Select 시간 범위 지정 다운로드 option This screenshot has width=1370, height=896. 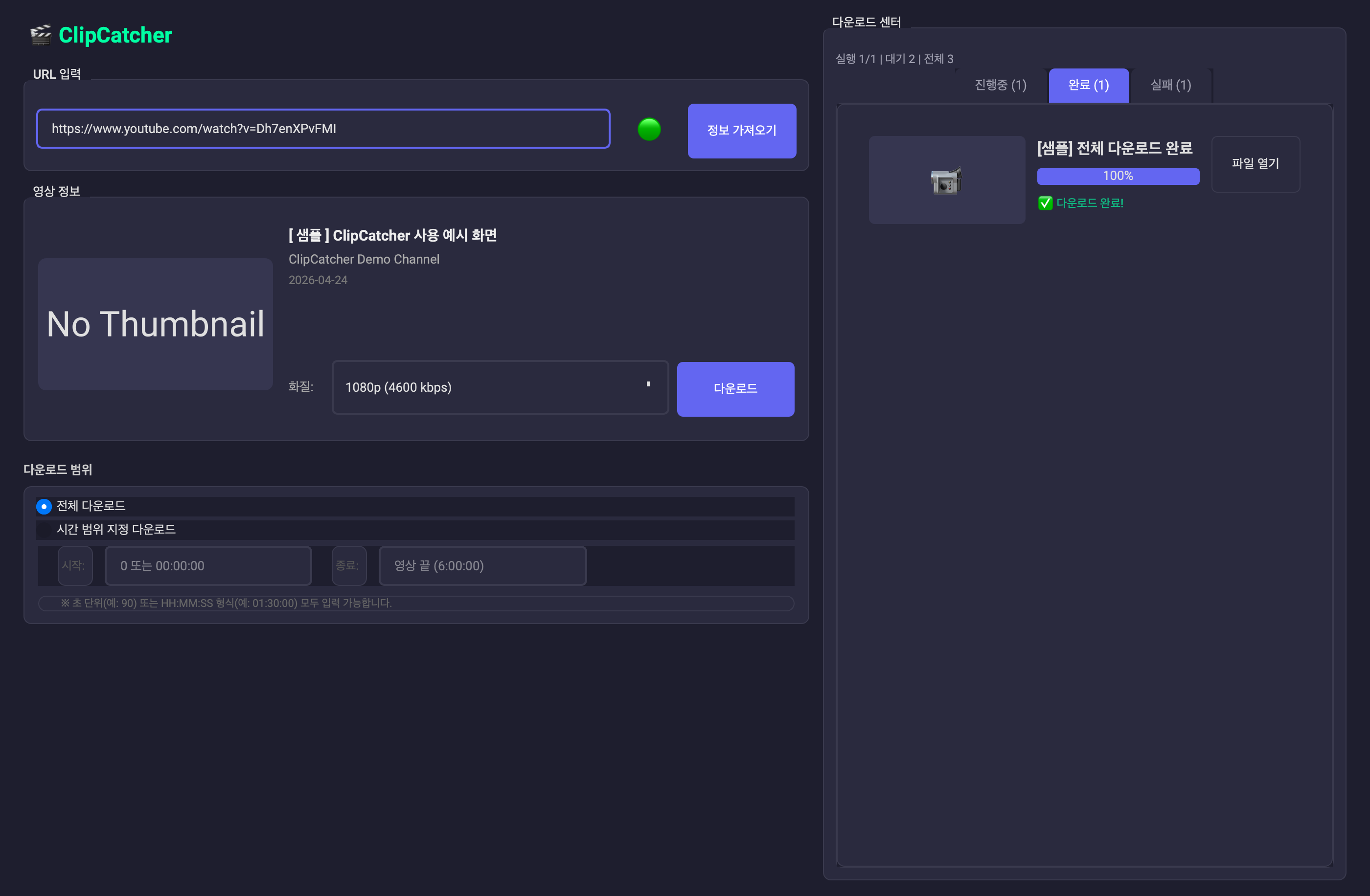(115, 529)
